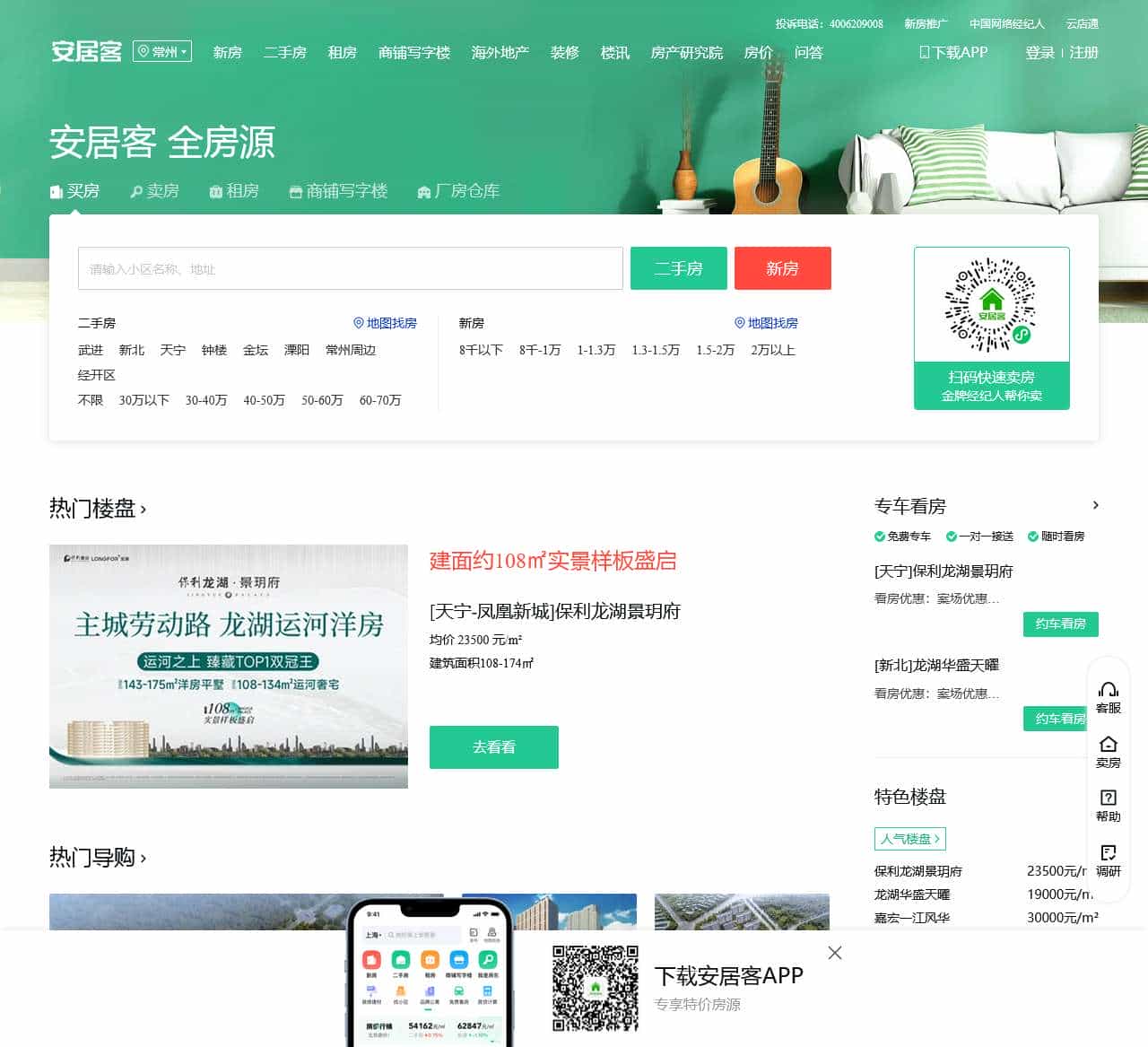Open 地图找房 under 新房 section
The image size is (1148, 1047).
coord(766,323)
